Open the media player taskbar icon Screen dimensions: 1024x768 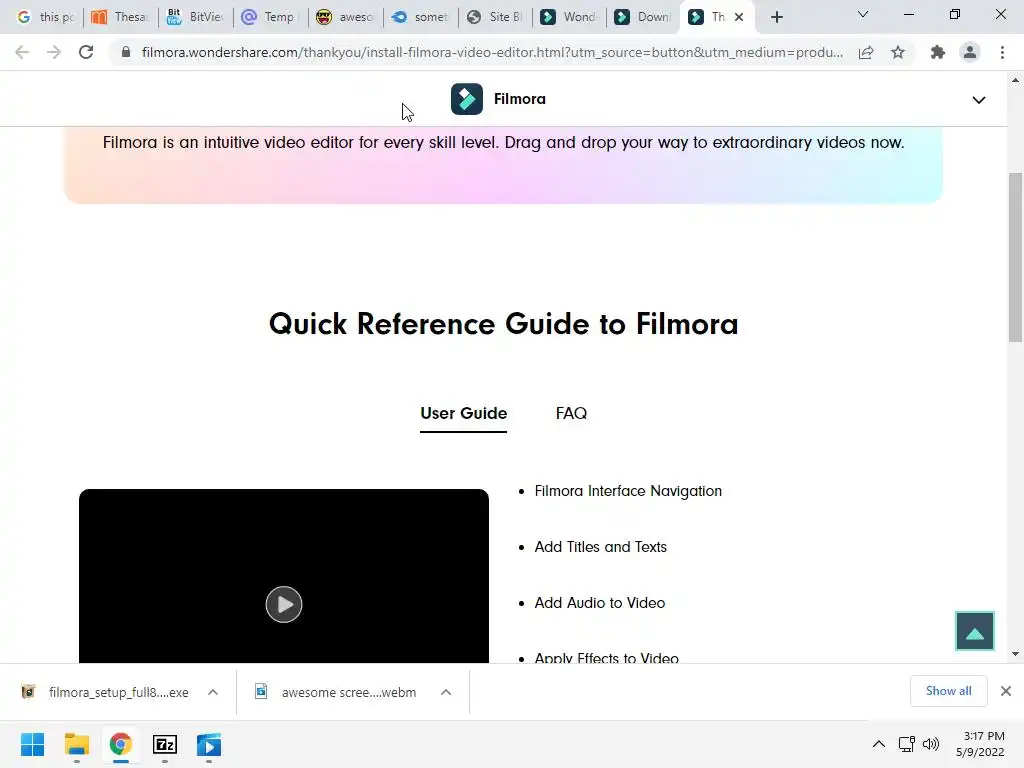click(x=209, y=744)
